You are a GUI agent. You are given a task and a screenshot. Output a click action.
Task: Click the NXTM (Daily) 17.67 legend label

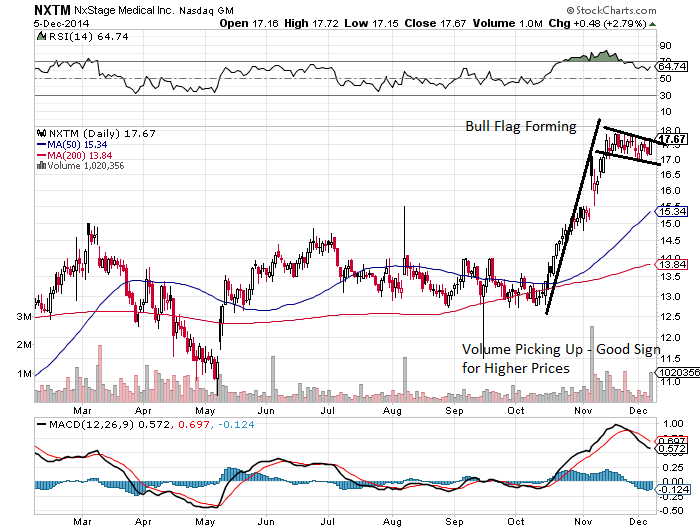[102, 134]
